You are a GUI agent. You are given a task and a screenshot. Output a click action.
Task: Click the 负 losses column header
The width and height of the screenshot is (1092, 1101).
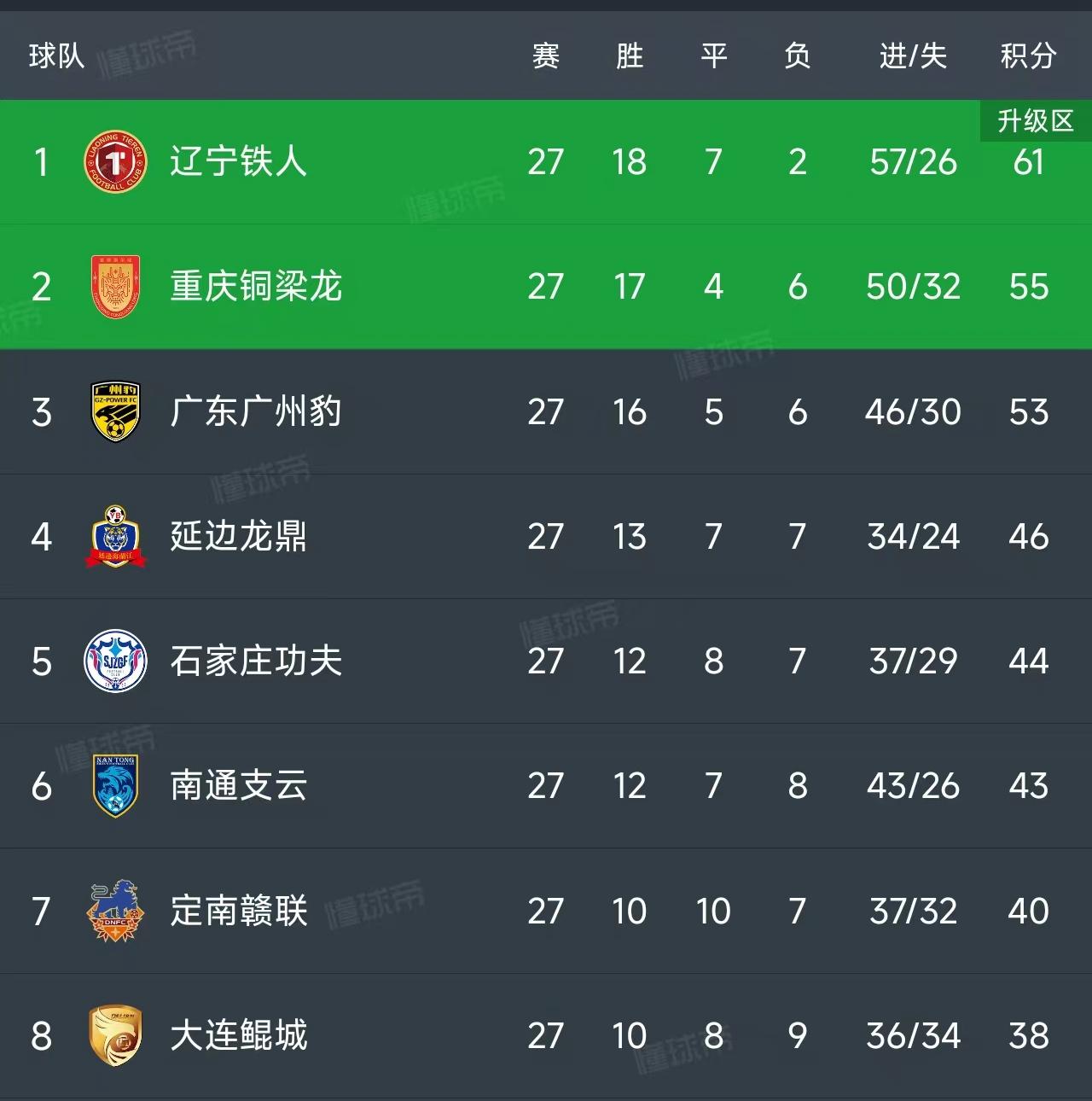tap(797, 56)
